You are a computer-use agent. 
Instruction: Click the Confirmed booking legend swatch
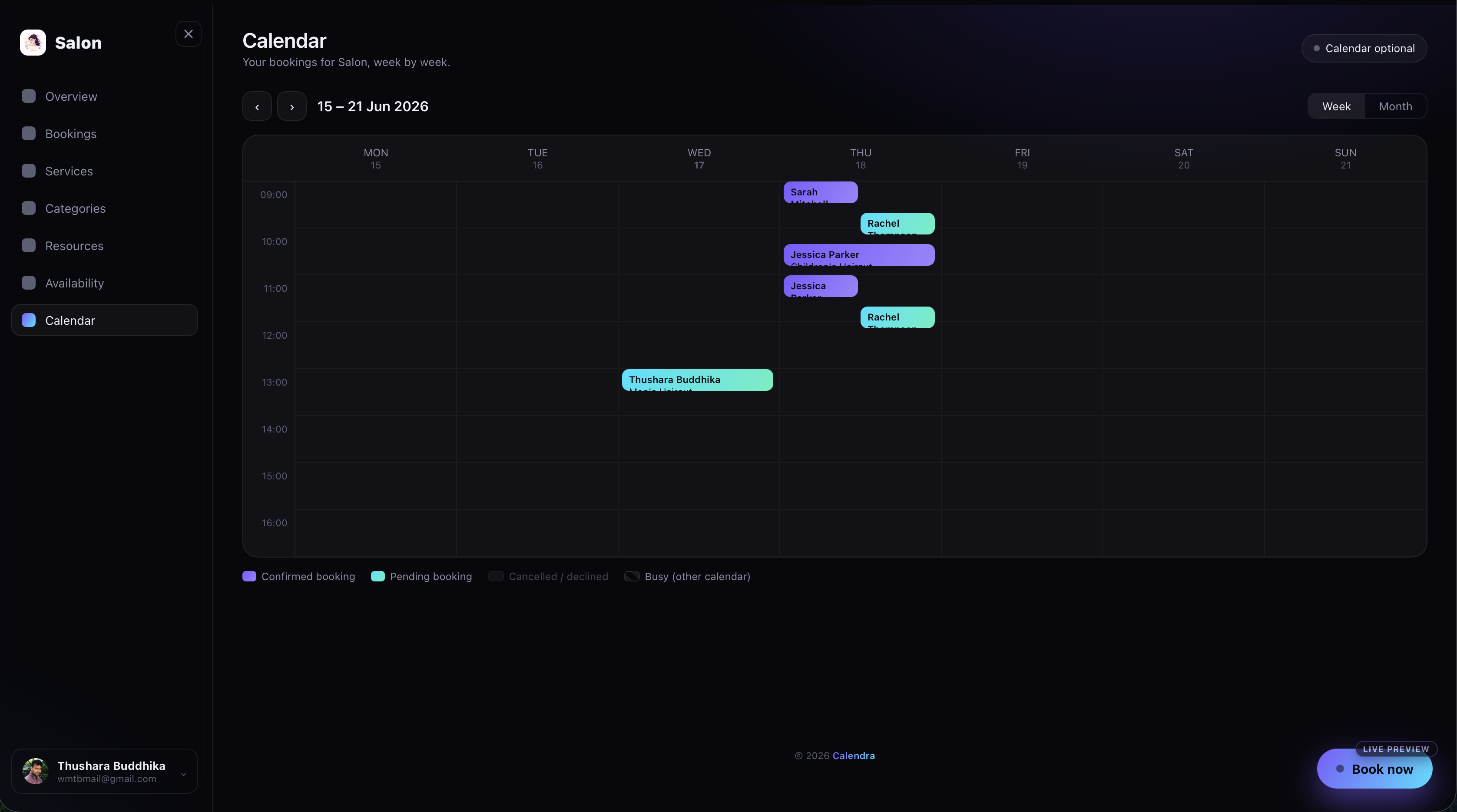pos(249,576)
